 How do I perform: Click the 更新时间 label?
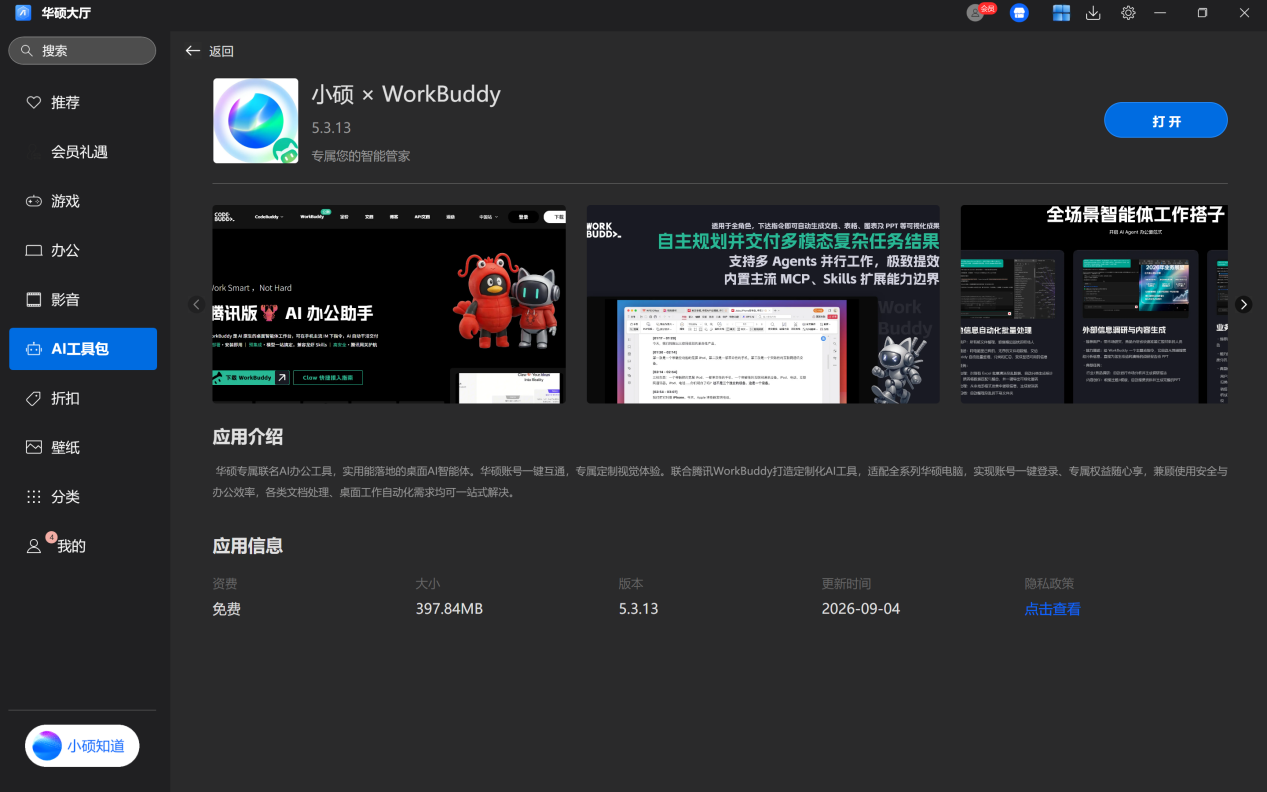click(846, 584)
